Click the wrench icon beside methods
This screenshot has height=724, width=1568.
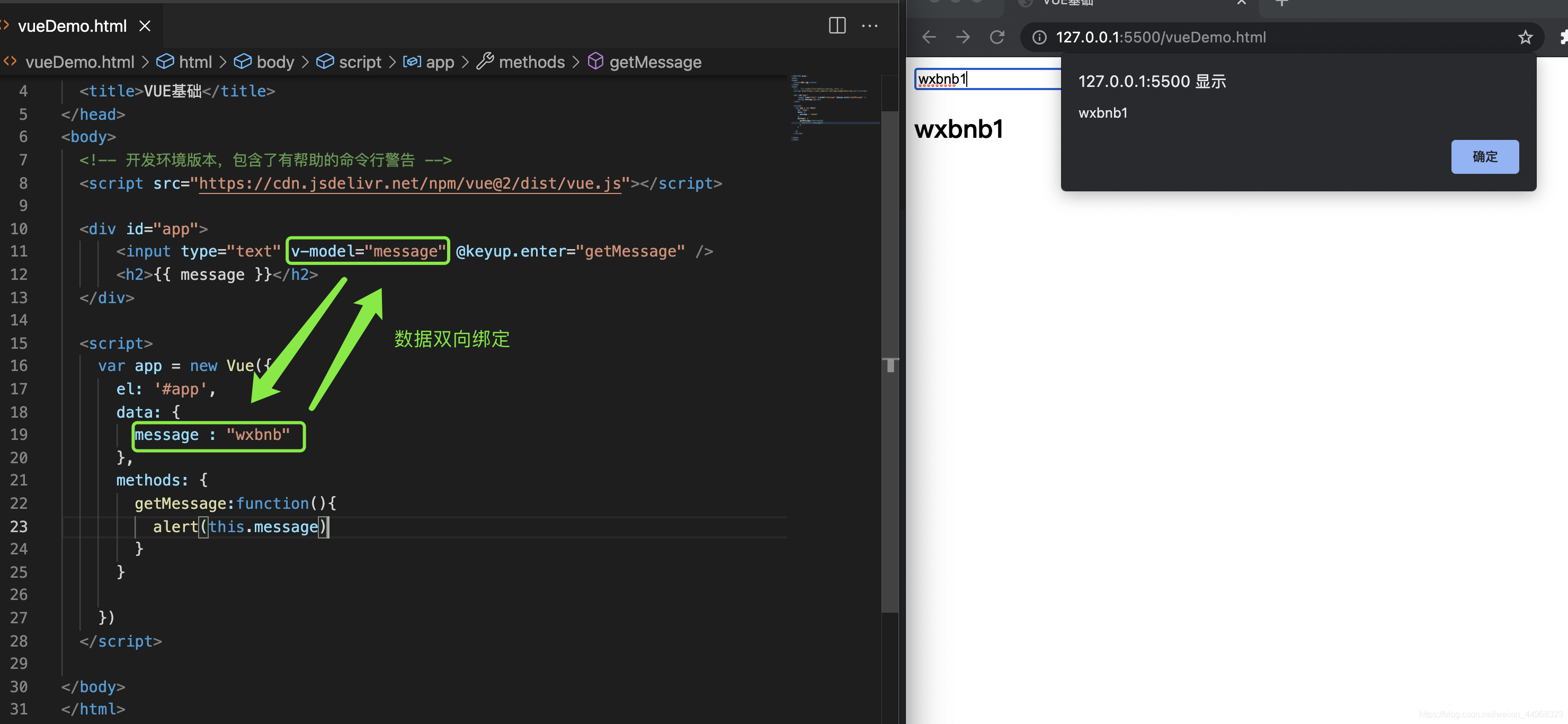(485, 61)
